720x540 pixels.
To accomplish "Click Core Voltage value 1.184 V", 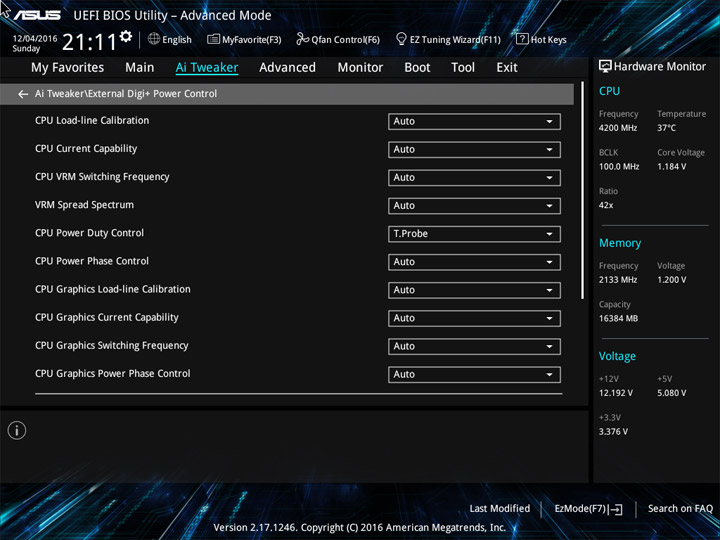I will [x=672, y=167].
